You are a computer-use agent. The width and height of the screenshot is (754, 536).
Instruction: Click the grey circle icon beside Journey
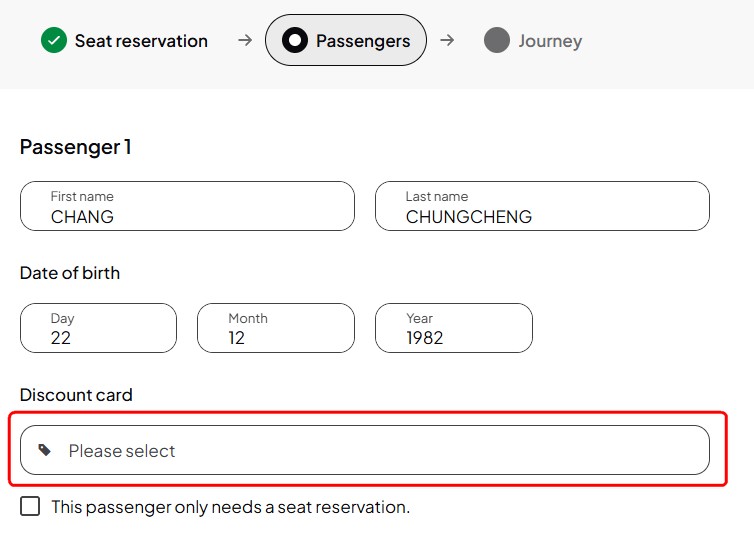497,40
